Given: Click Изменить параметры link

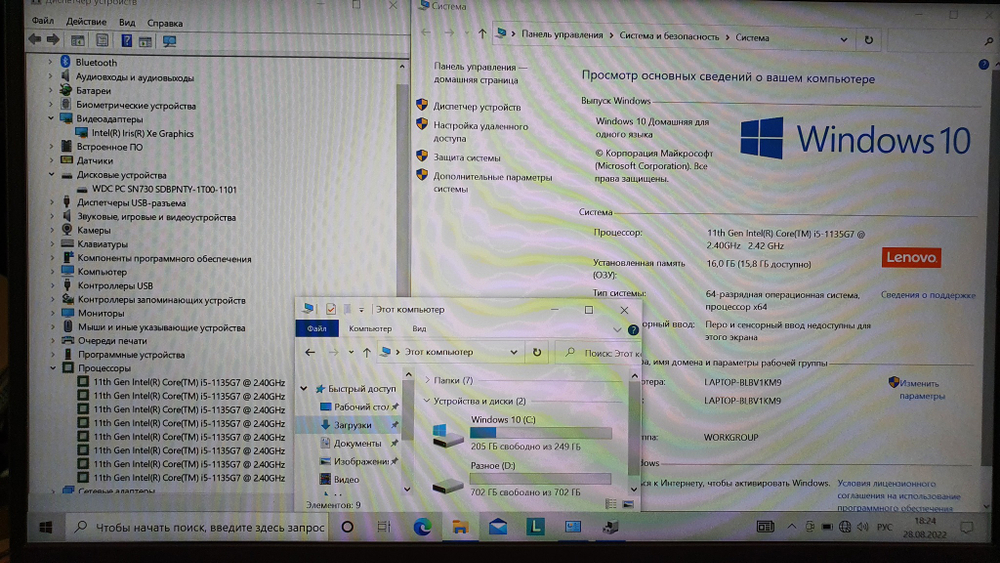Looking at the screenshot, I should [x=922, y=390].
